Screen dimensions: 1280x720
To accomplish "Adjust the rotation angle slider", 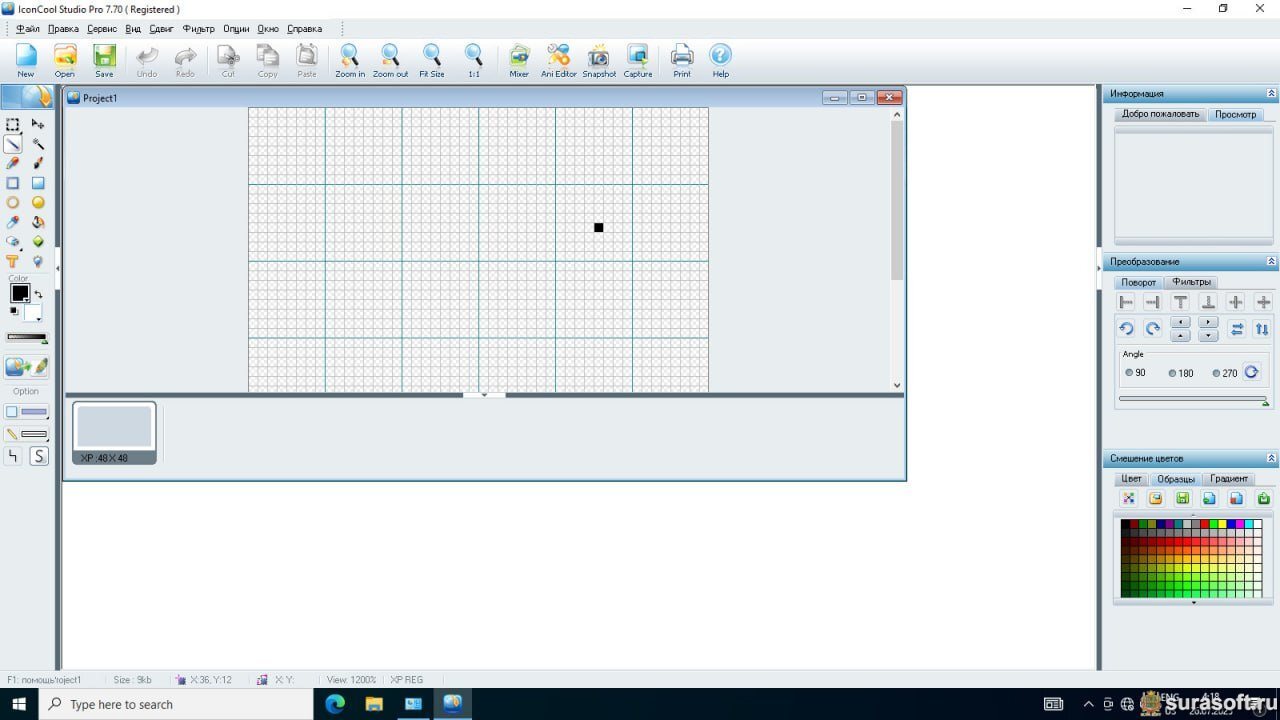I will click(x=1193, y=399).
